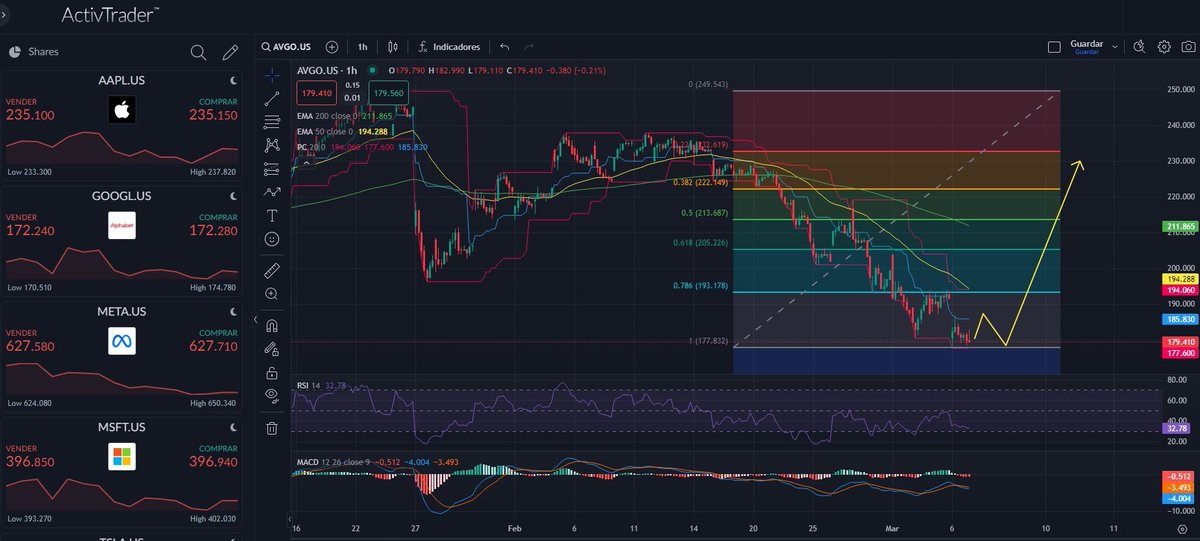
Task: Click the moon icon on the MSFT.US card
Action: pos(232,427)
